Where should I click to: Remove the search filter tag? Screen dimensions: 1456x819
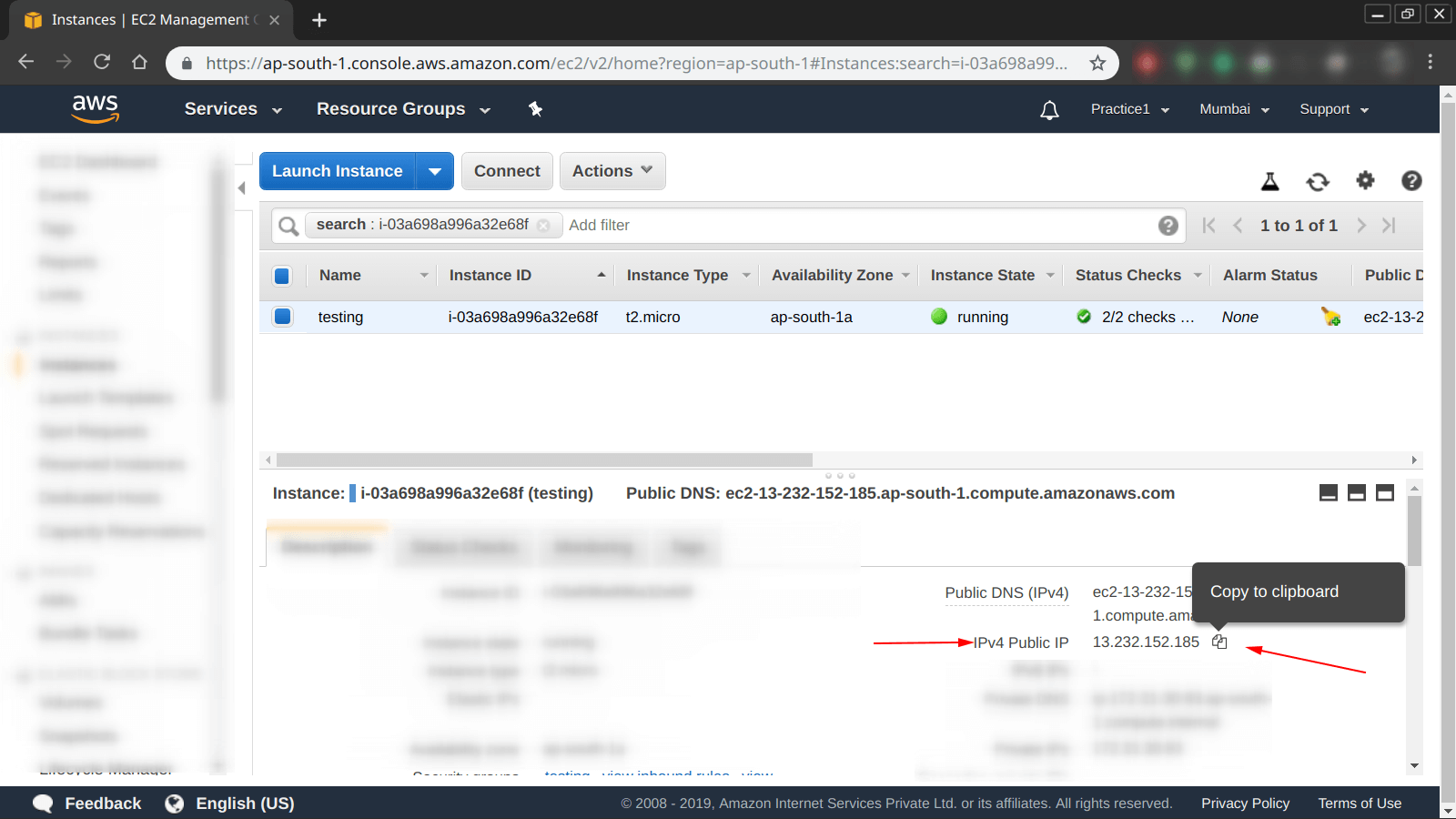[x=543, y=226]
